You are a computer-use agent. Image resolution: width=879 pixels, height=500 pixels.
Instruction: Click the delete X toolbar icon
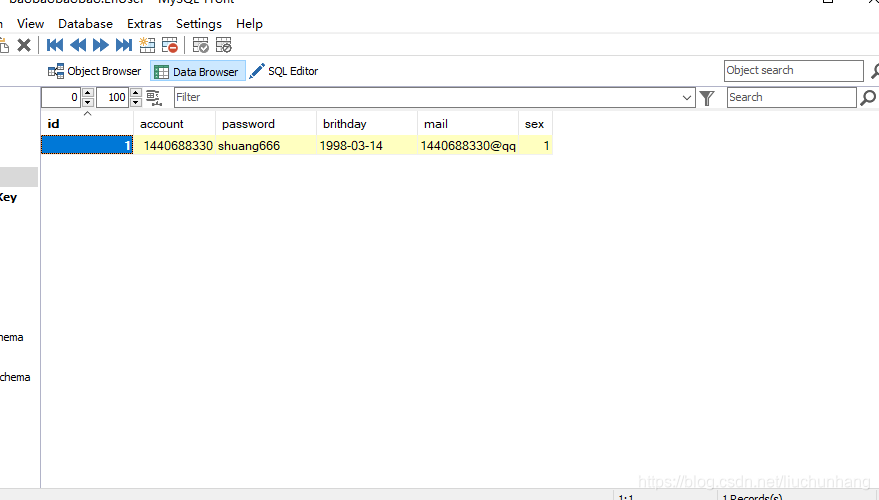(24, 45)
